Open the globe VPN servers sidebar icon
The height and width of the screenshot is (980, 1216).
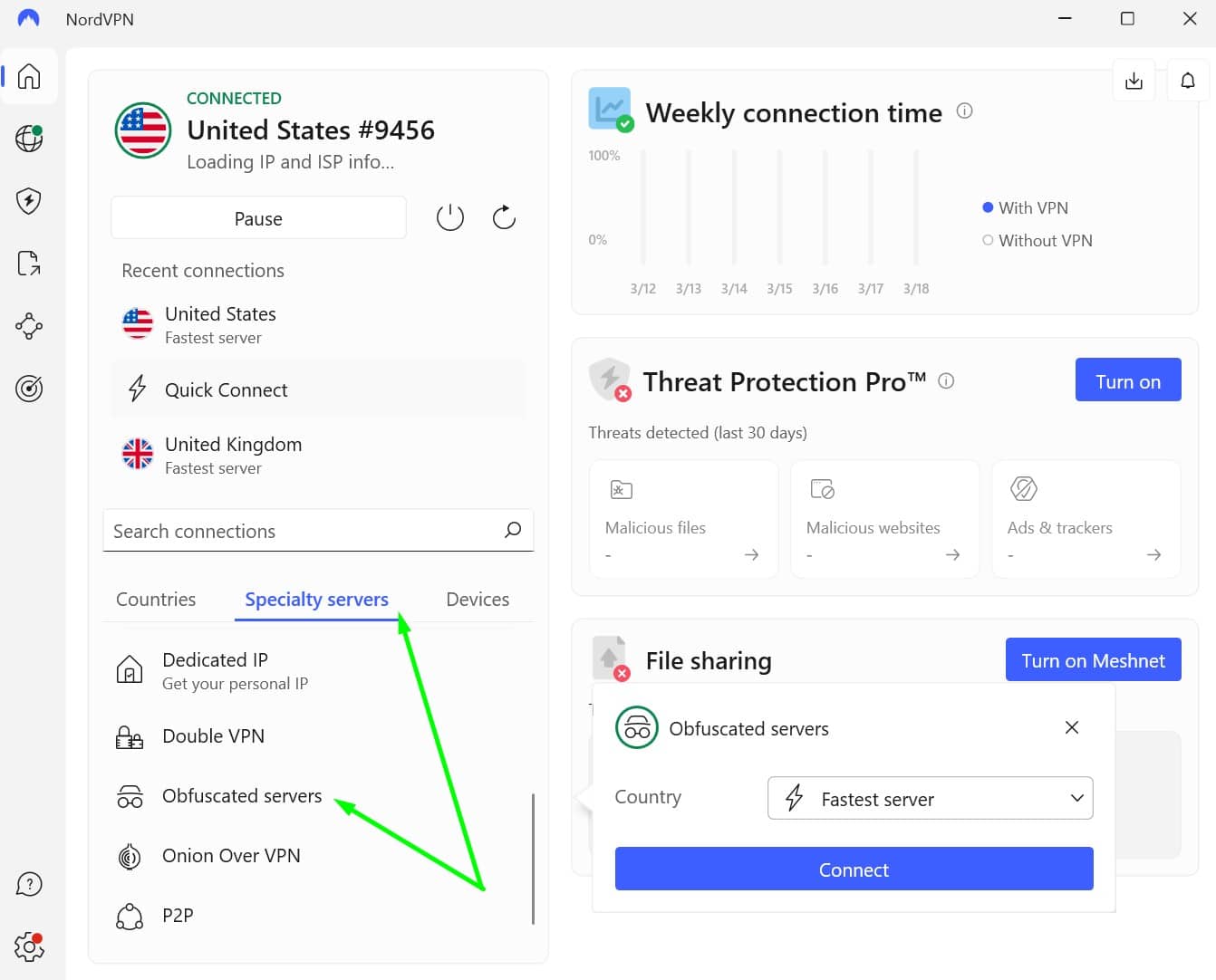pos(29,139)
